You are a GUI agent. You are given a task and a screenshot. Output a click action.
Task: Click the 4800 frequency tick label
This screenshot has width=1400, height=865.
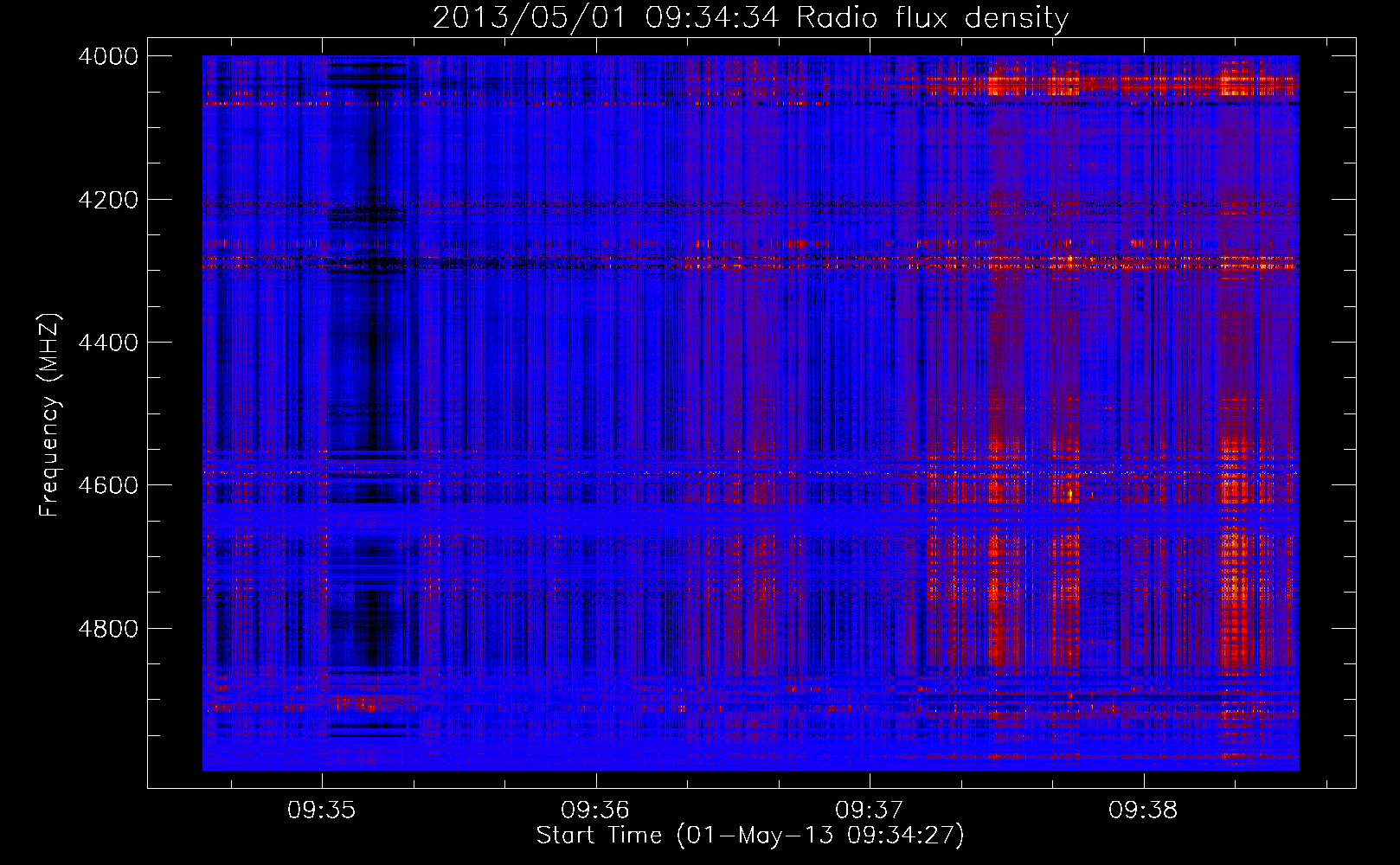coord(108,629)
